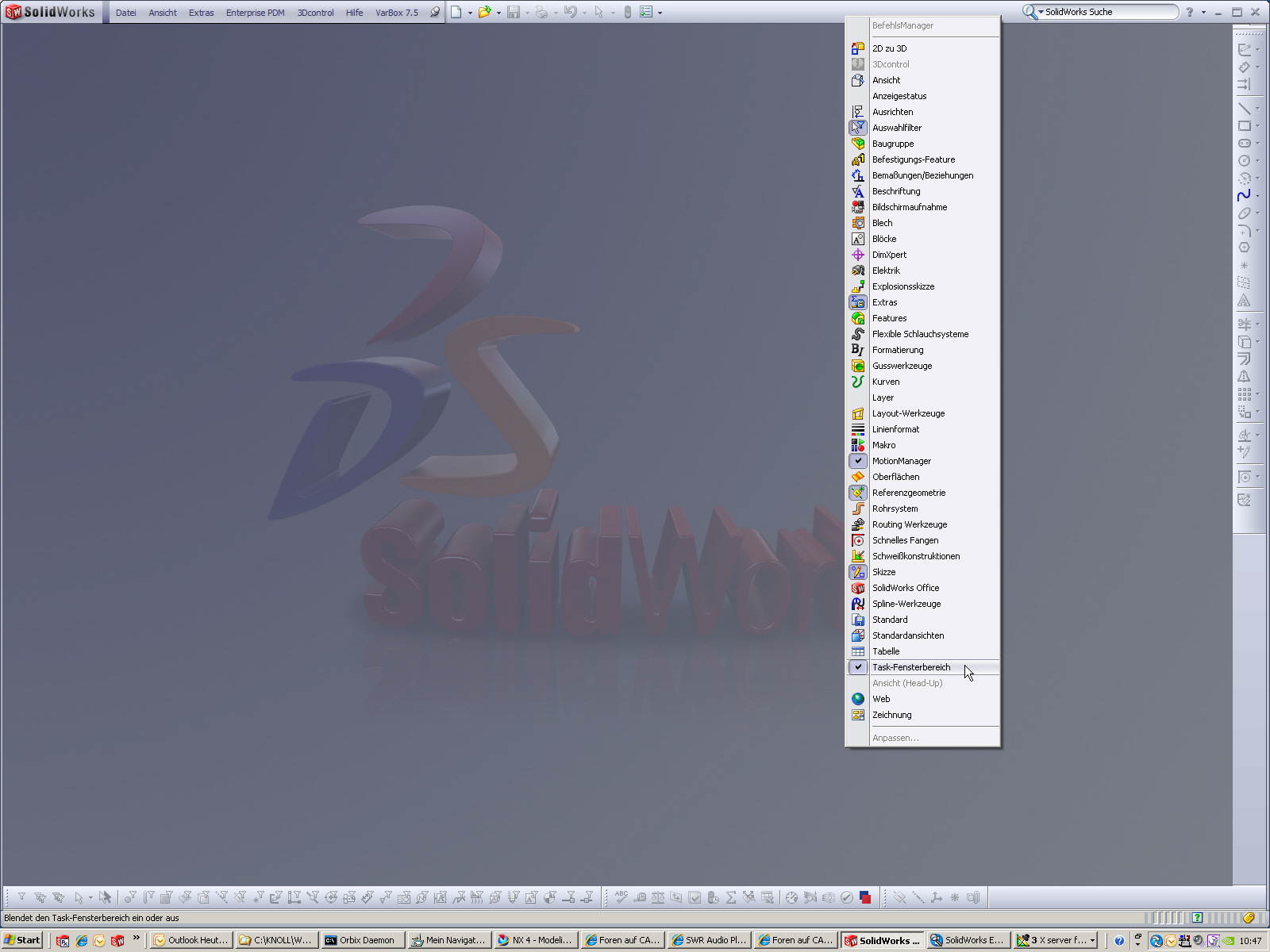Click the Oberflächen toolbar icon

[x=858, y=477]
